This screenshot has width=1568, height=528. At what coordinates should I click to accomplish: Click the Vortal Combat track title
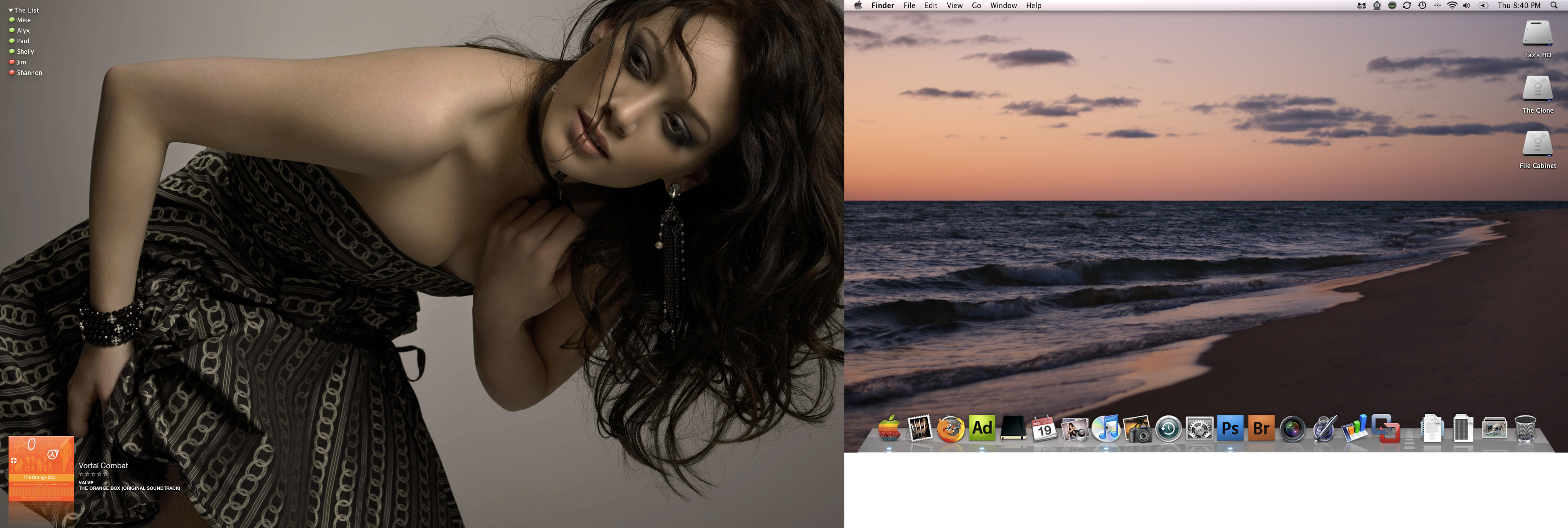(103, 465)
